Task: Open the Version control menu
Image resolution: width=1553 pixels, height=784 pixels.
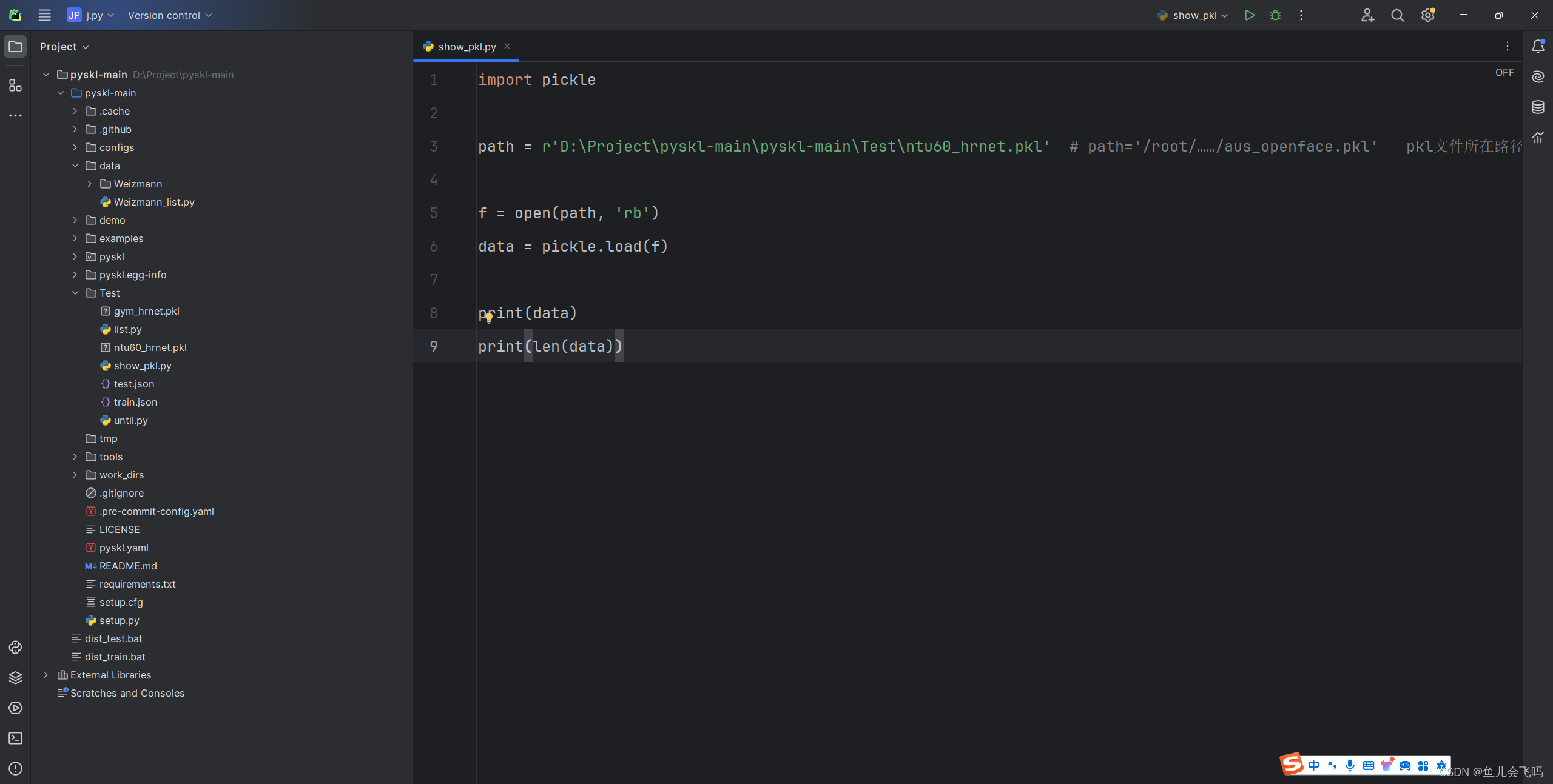Action: (169, 15)
